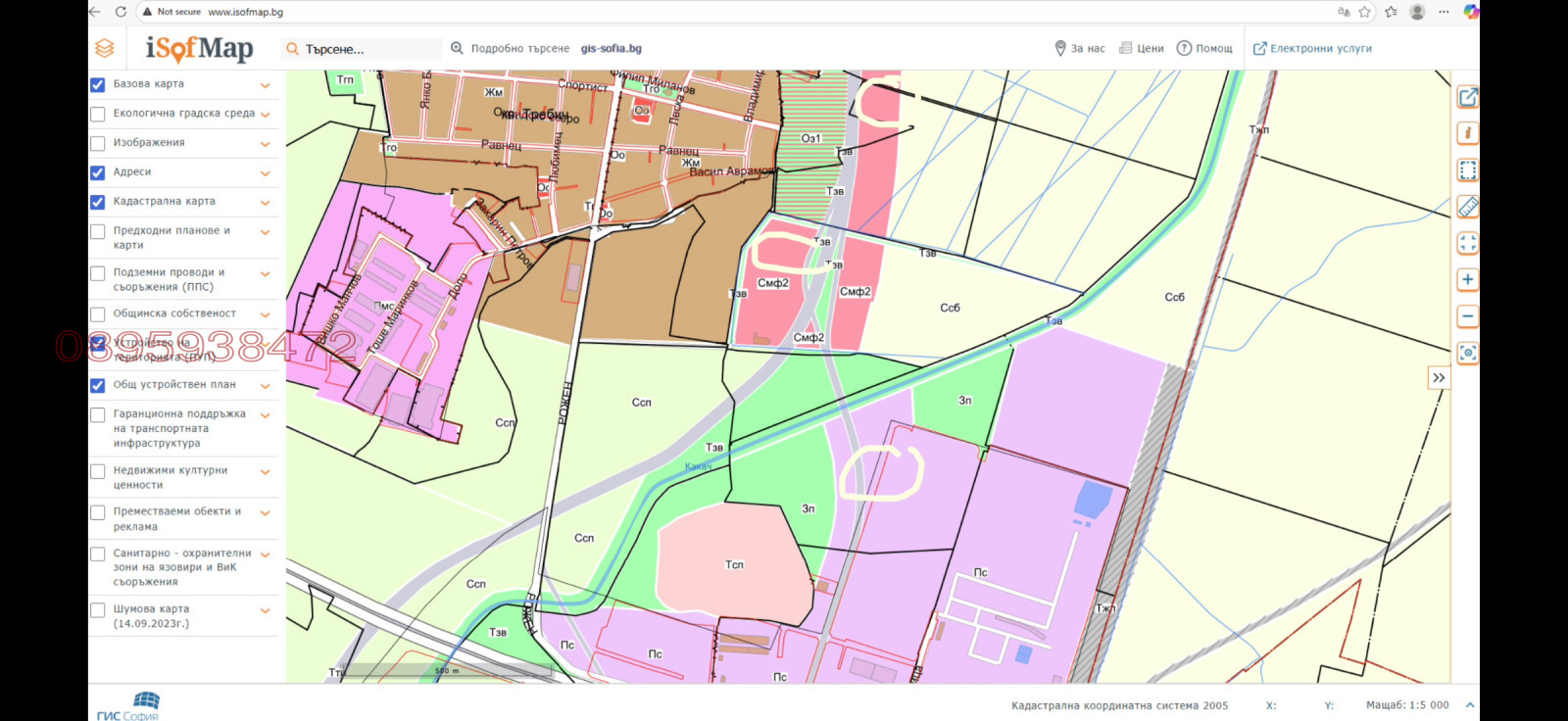The height and width of the screenshot is (721, 1568).
Task: Expand the Шумова карта layer chevron
Action: click(x=265, y=611)
